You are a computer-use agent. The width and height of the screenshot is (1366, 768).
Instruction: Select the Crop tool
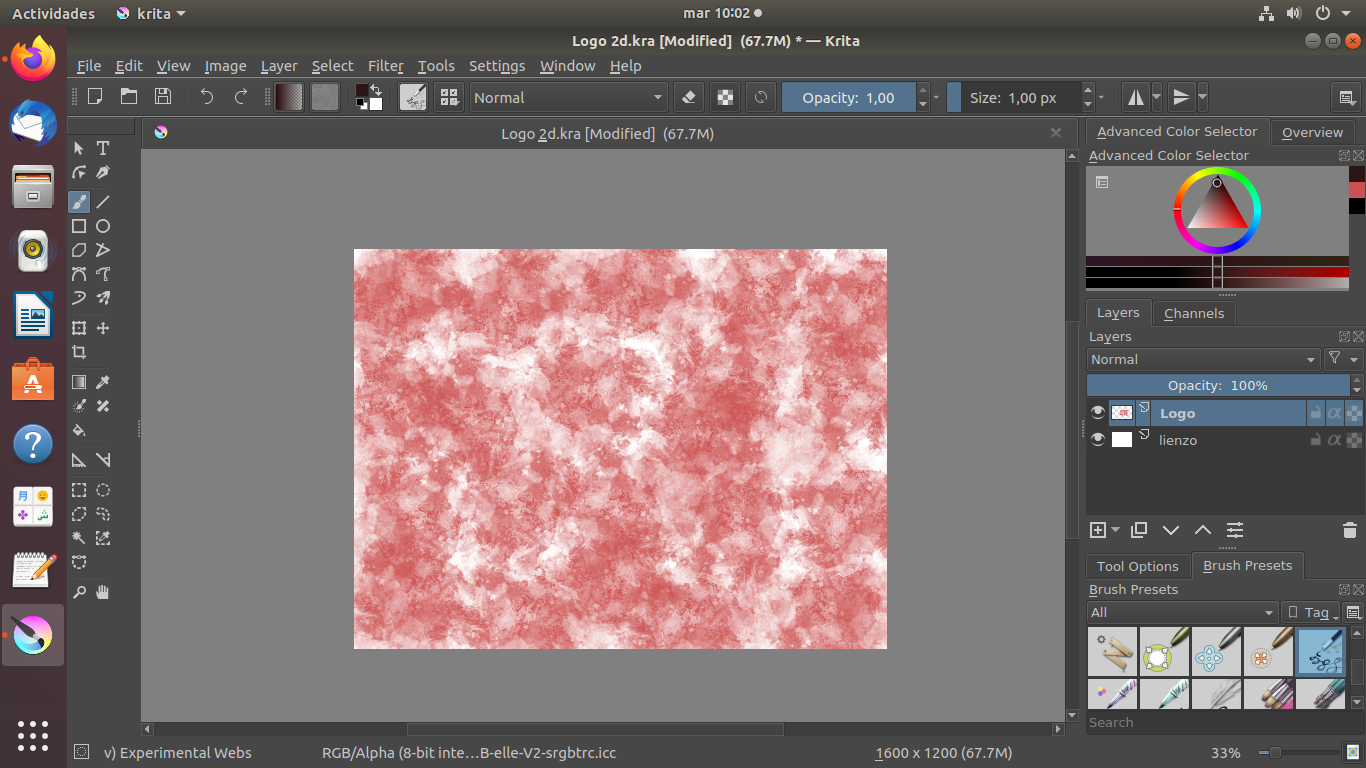tap(79, 352)
